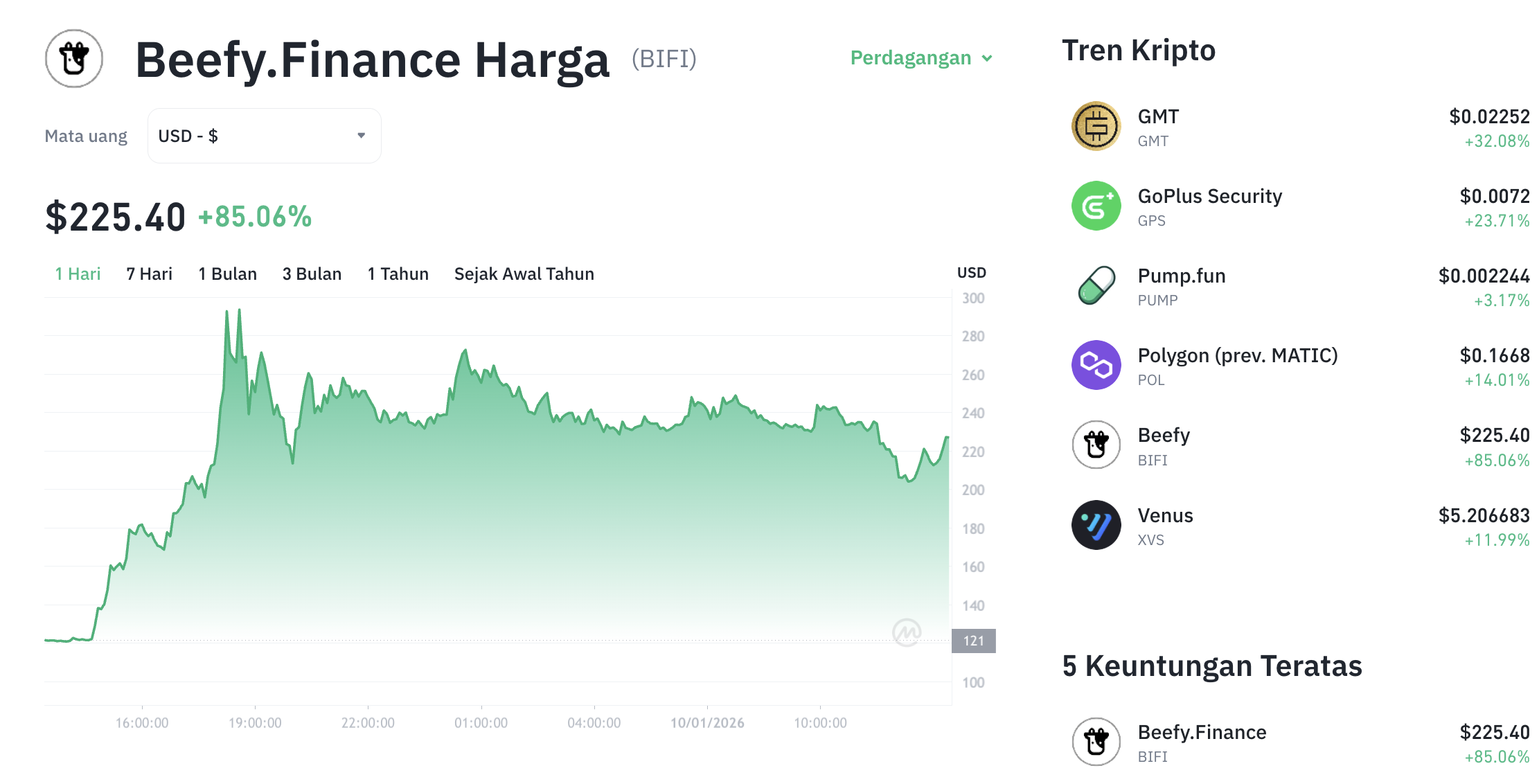Click the Pump.fun pill icon
This screenshot has height=784, width=1539.
click(1096, 285)
